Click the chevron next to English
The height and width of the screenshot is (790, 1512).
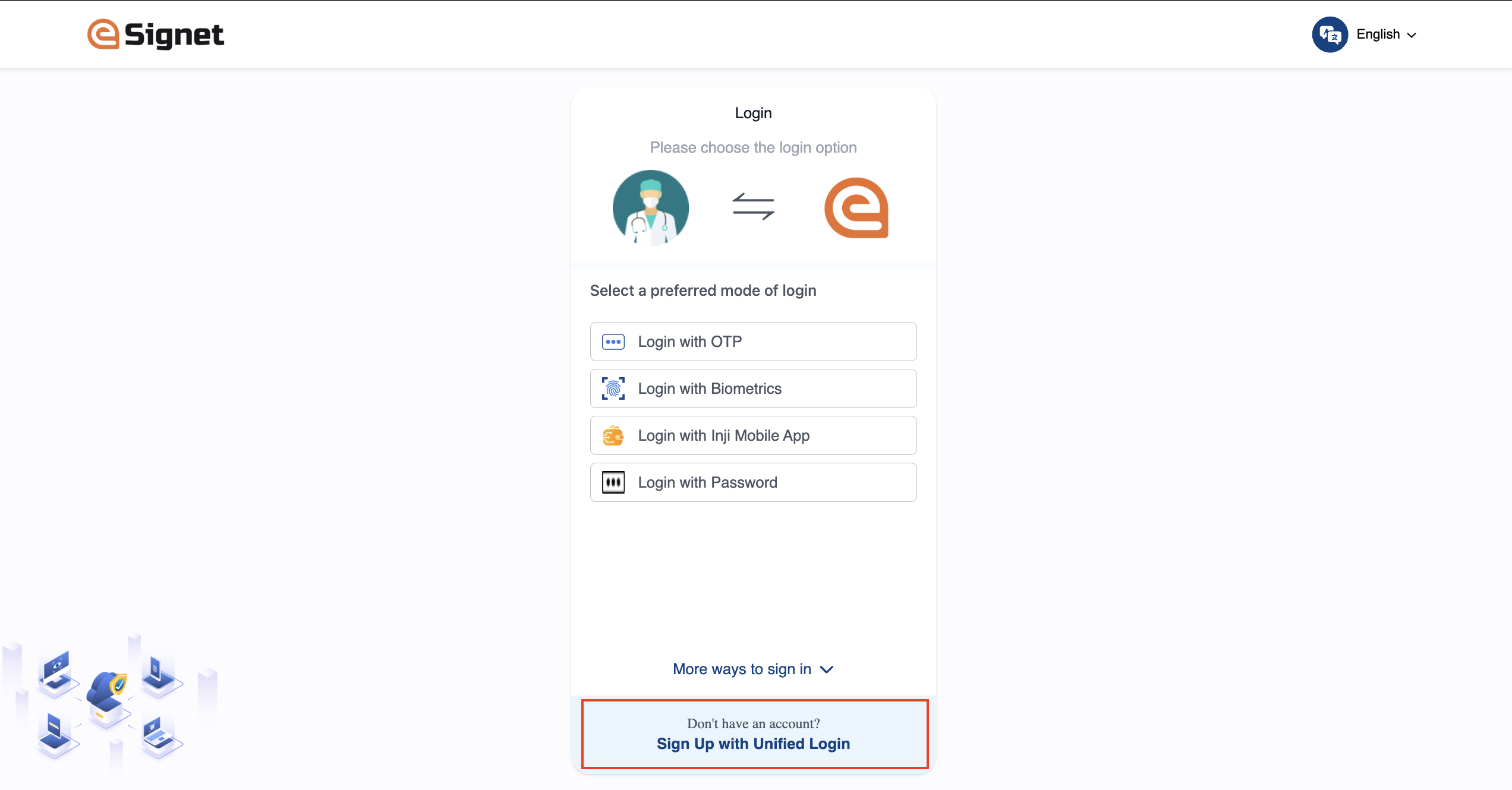pos(1412,35)
